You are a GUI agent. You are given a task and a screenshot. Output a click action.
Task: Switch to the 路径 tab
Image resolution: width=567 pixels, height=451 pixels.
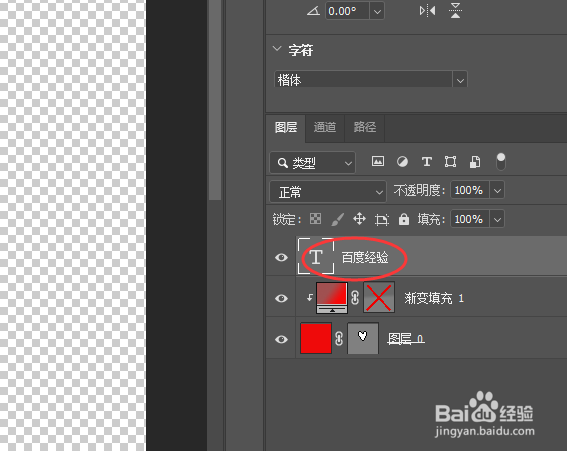pyautogui.click(x=364, y=127)
